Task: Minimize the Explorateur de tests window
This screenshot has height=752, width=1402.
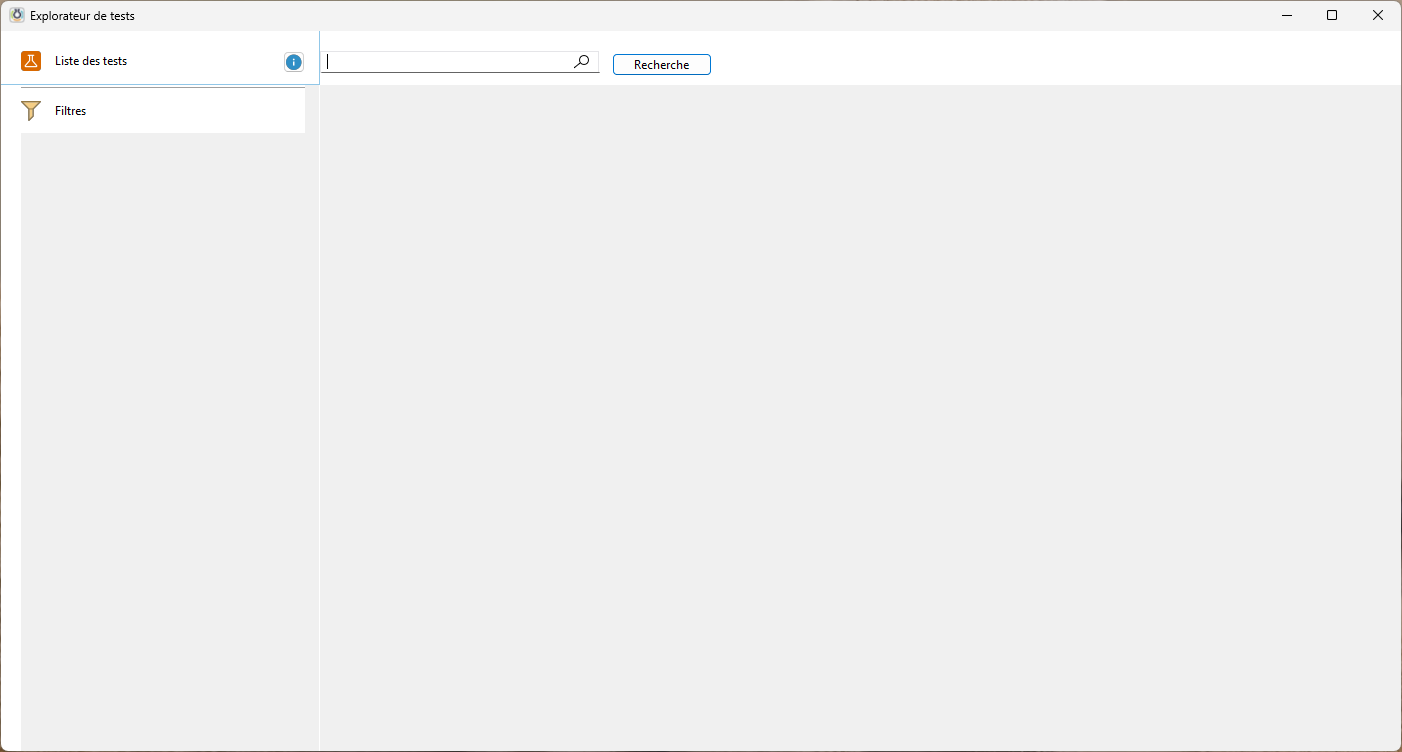Action: [x=1286, y=15]
